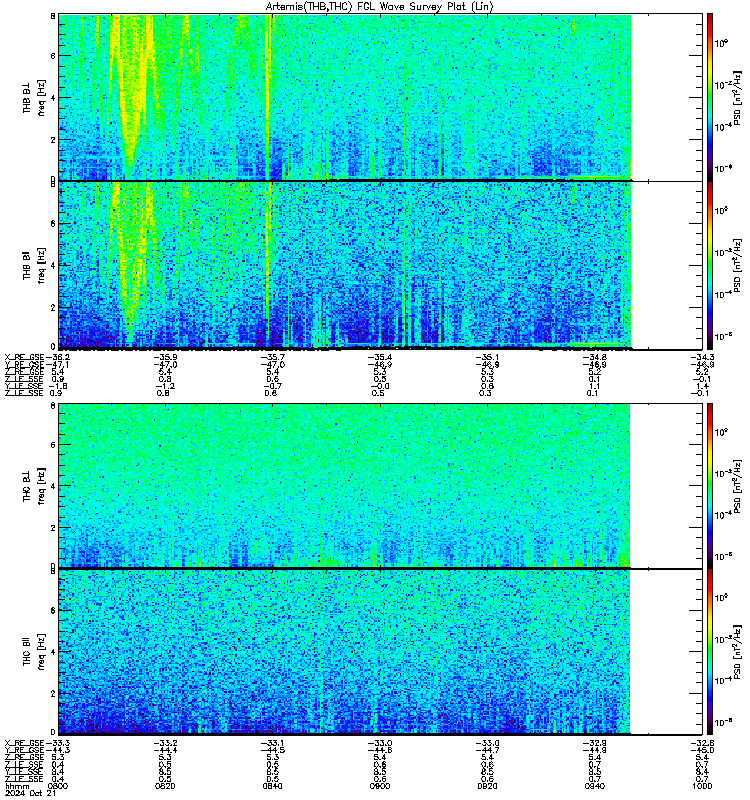Click the 'THC B‖ freq [Hz]' axis label
The width and height of the screenshot is (750, 800).
point(34,652)
